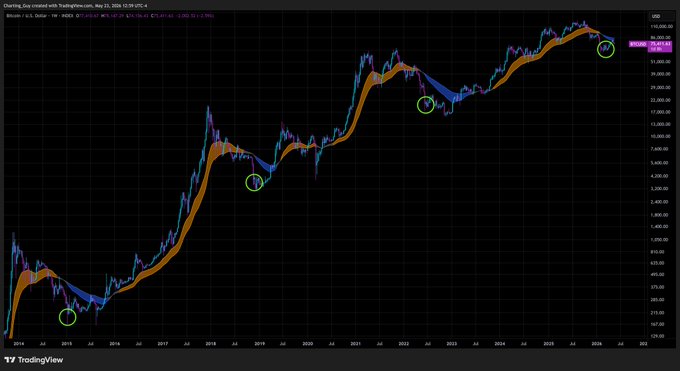680x371 pixels.
Task: Click the 2015 label on time axis
Action: [66, 344]
